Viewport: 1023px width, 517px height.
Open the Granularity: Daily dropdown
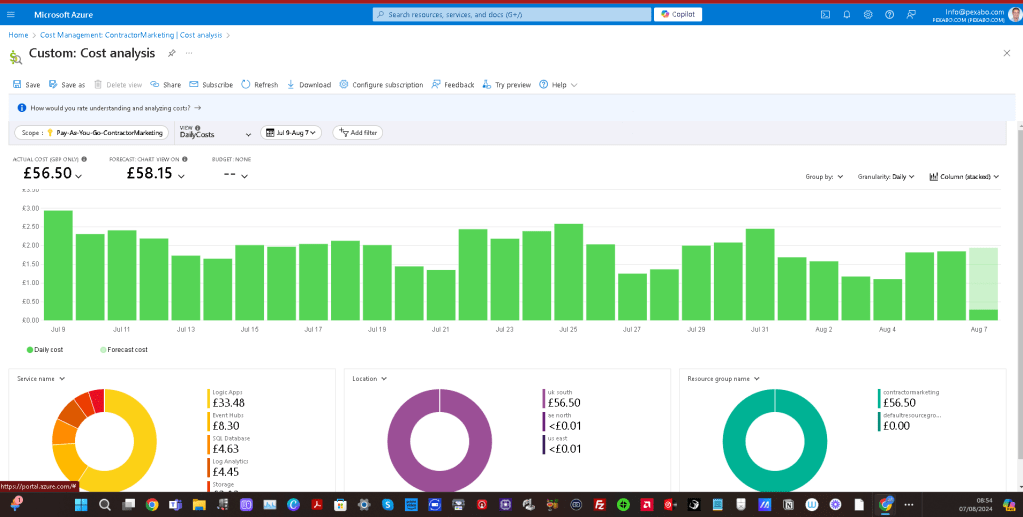coord(886,177)
